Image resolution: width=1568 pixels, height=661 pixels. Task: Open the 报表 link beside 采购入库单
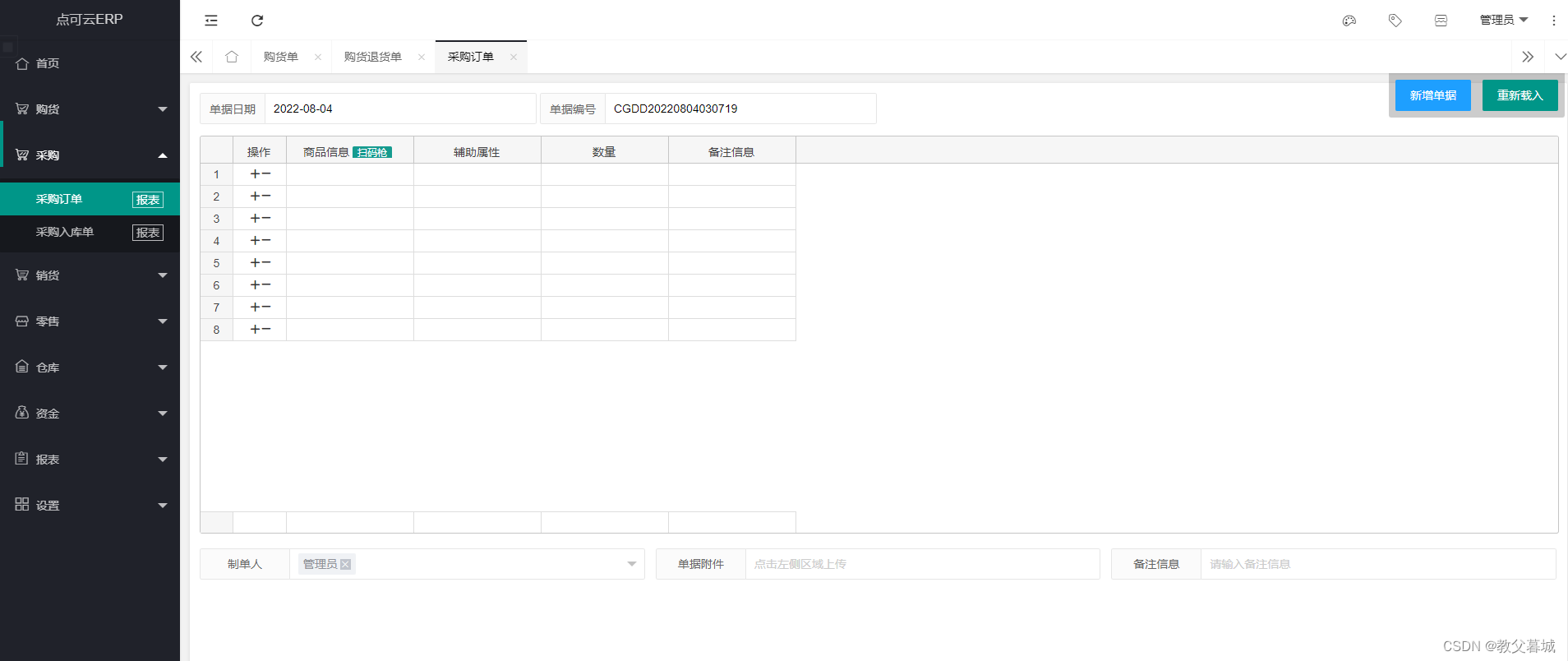click(x=148, y=233)
